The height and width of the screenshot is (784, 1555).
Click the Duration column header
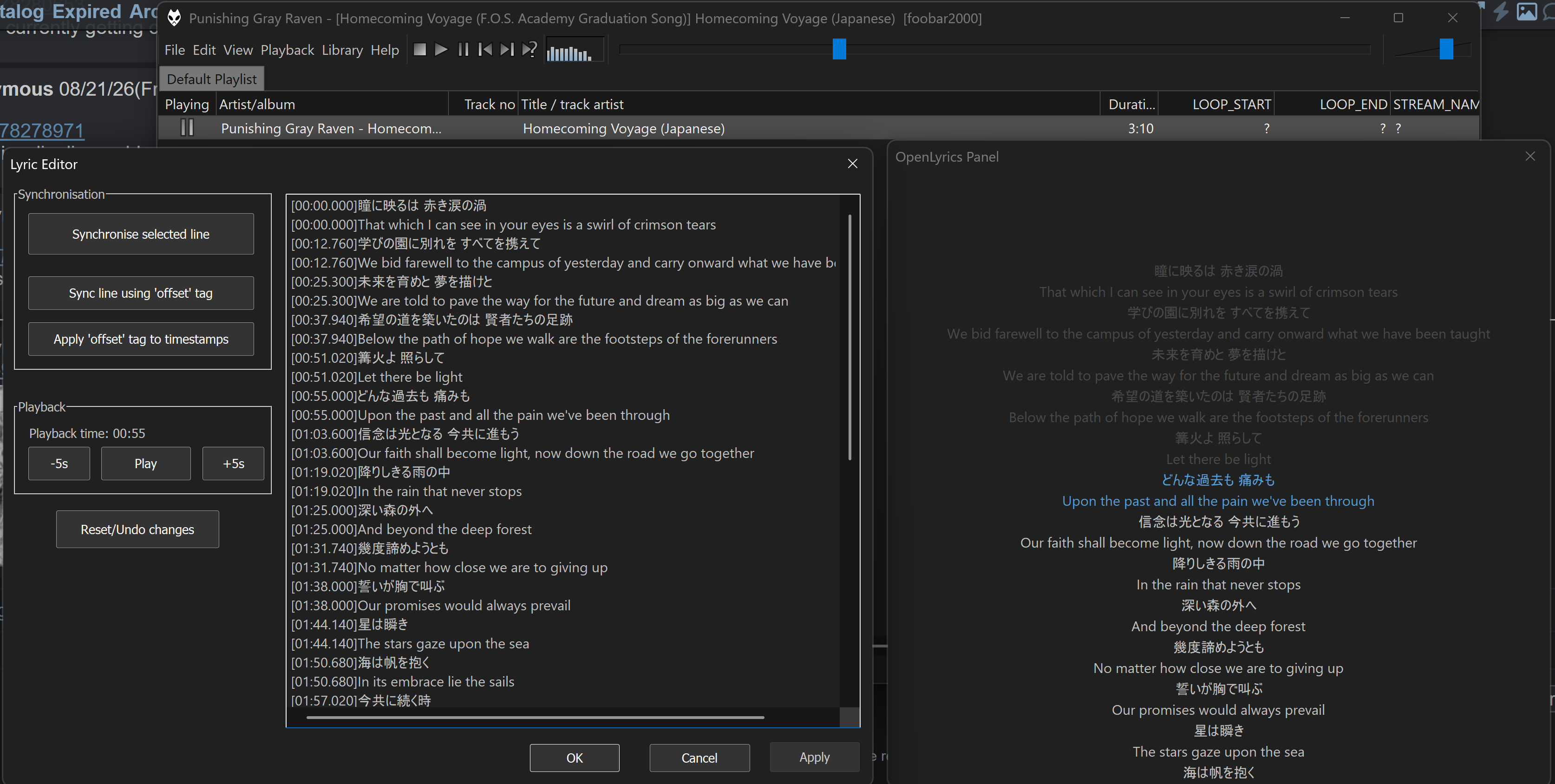(1130, 104)
